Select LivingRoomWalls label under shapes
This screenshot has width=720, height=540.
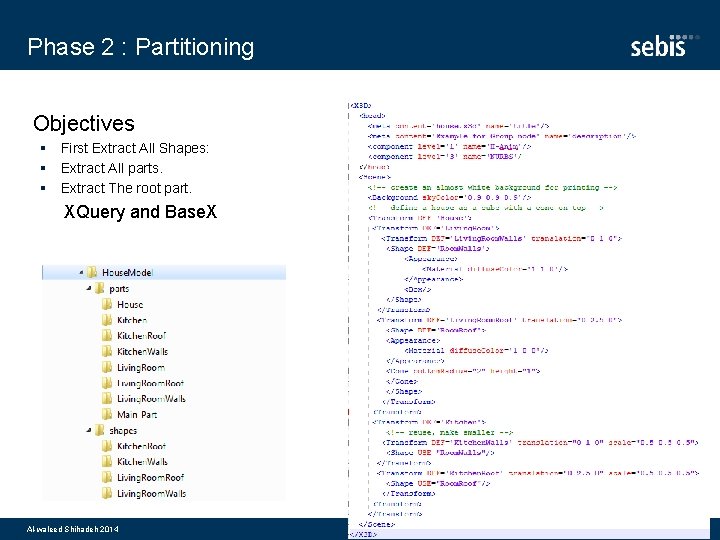pos(151,493)
